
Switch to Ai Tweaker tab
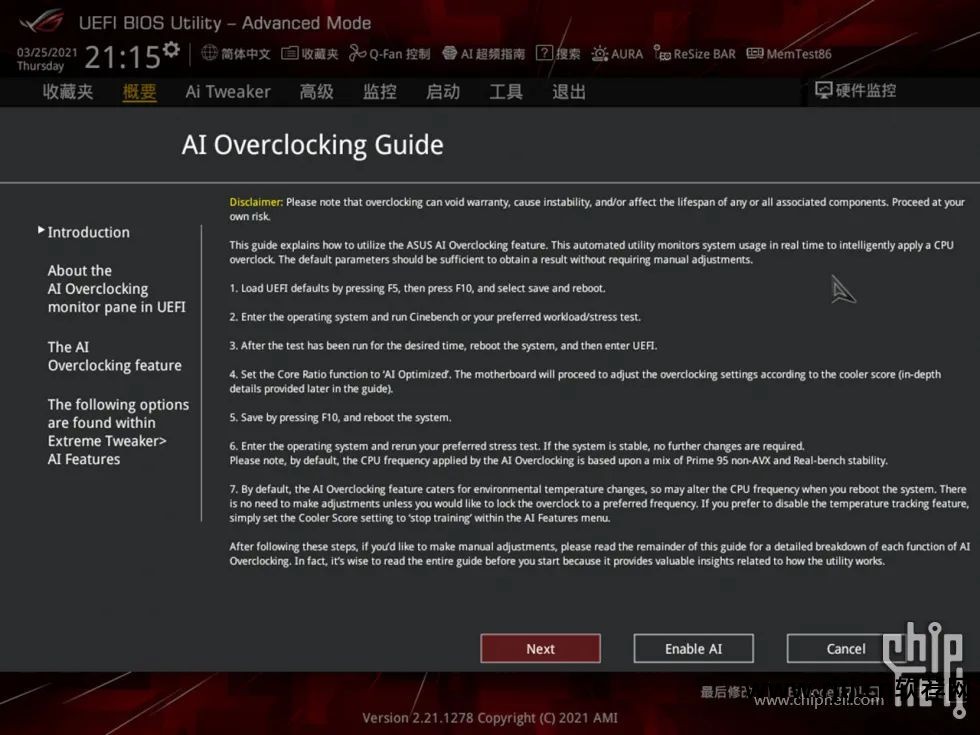(x=228, y=92)
